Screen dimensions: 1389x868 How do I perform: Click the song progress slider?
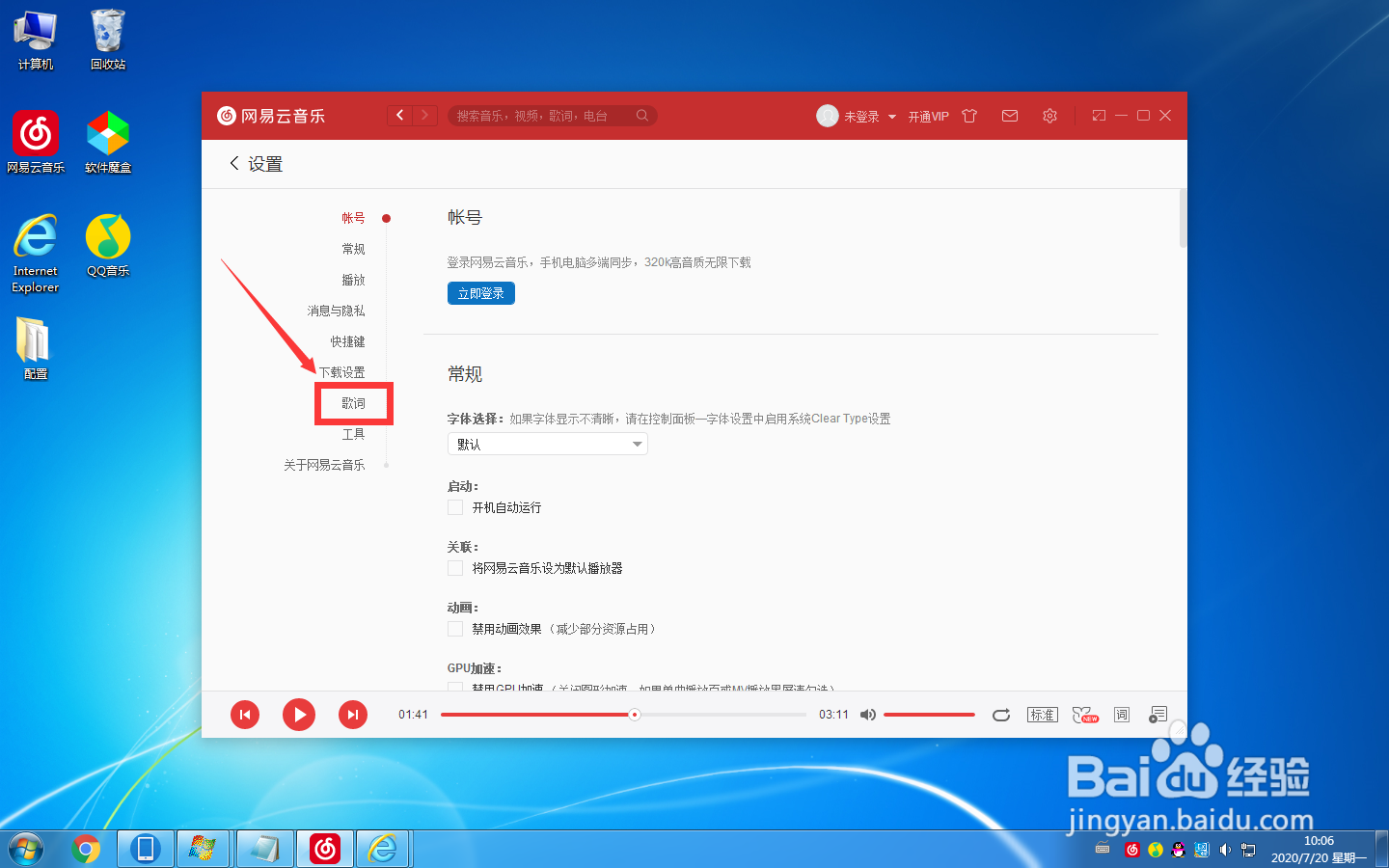click(623, 715)
